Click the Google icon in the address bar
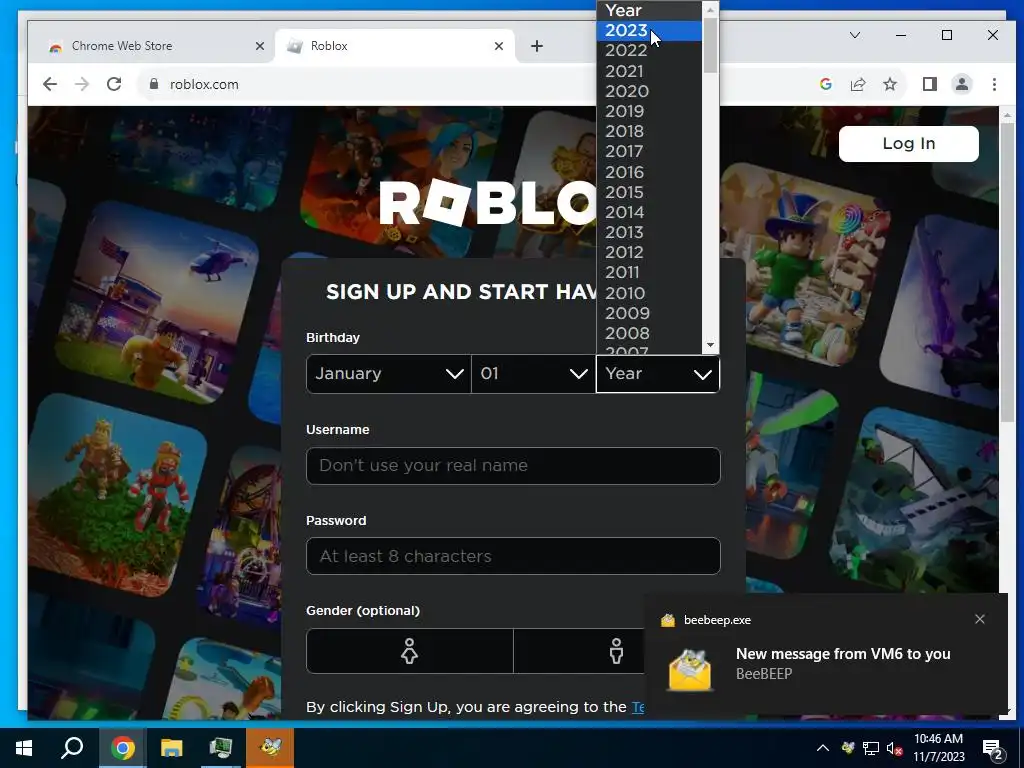The height and width of the screenshot is (768, 1024). point(825,84)
